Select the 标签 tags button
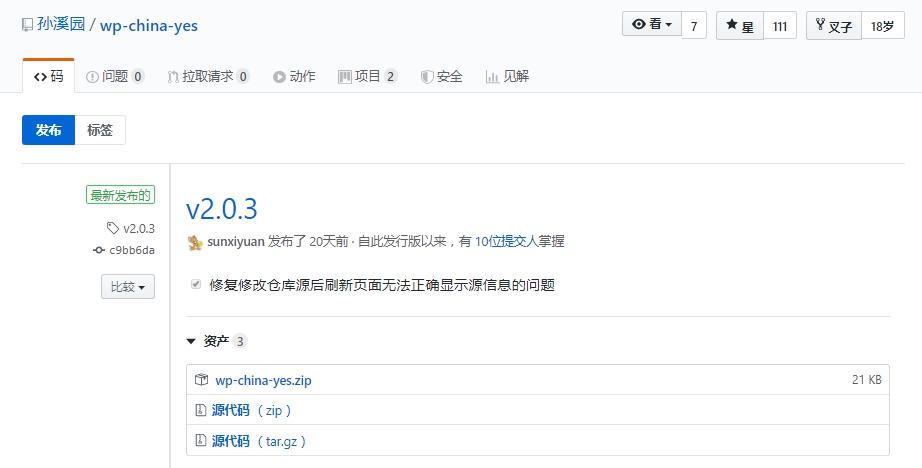 coord(100,130)
